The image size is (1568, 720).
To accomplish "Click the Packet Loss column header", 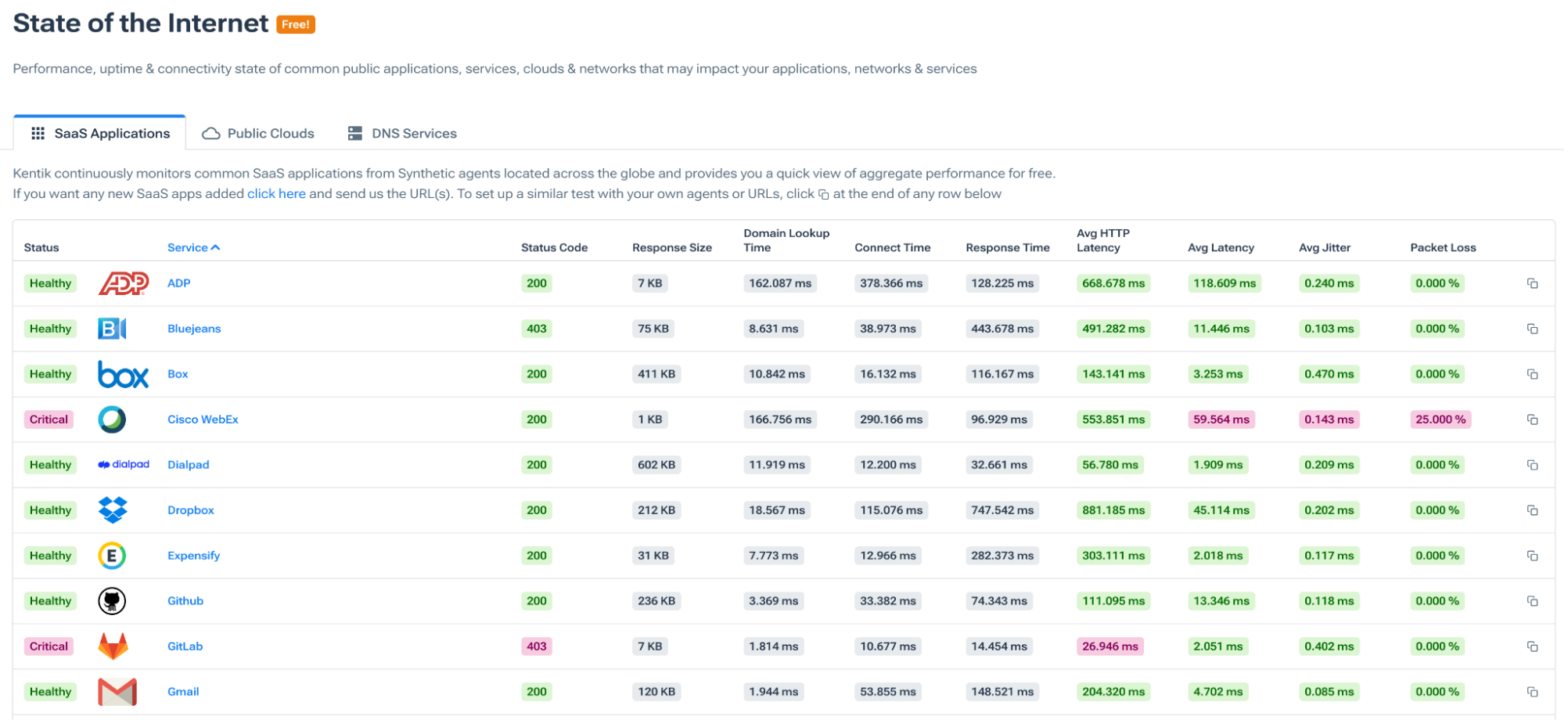I will [1443, 247].
